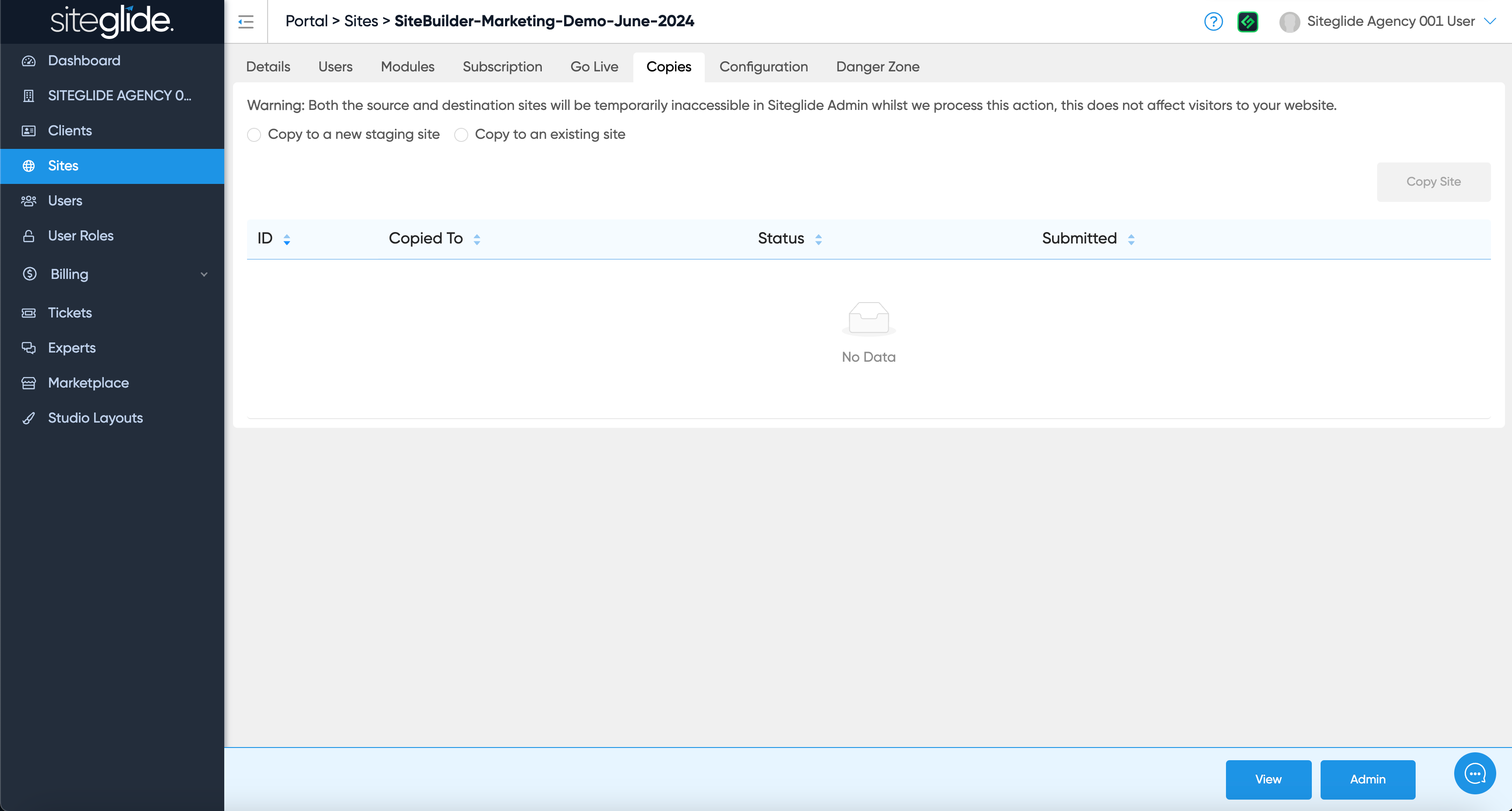The width and height of the screenshot is (1512, 811).
Task: Click the Marketplace storefront icon
Action: click(29, 383)
